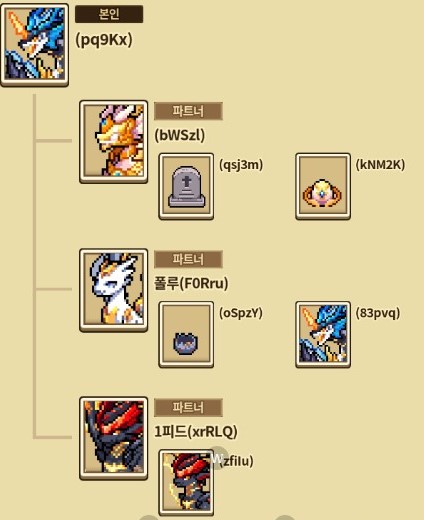Click the code label (83pvq)

pyautogui.click(x=378, y=313)
